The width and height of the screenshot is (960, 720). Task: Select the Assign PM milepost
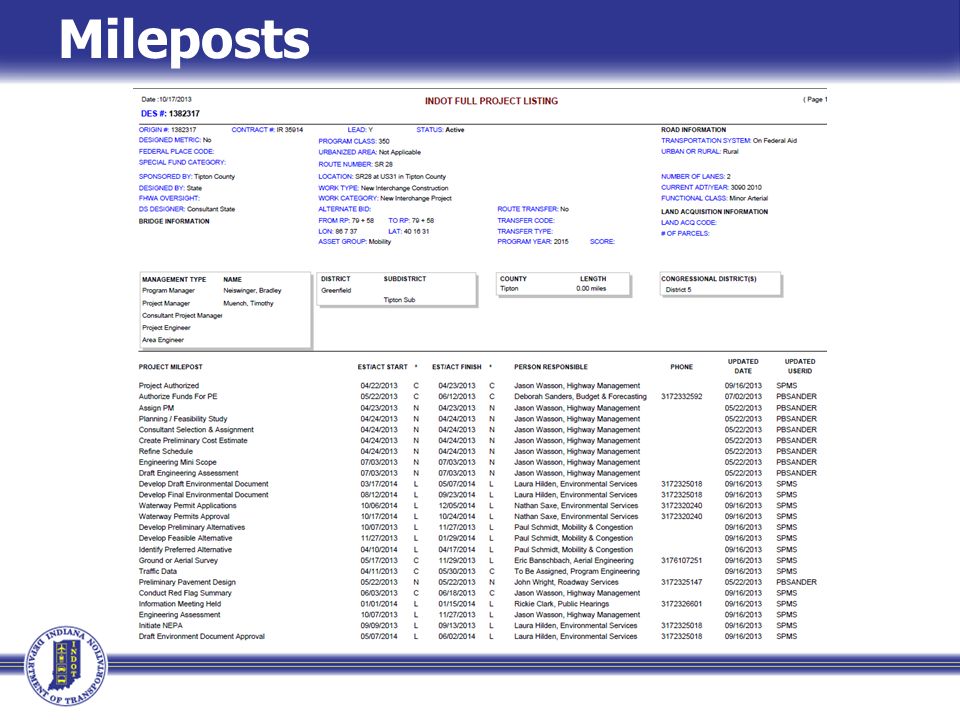point(156,408)
